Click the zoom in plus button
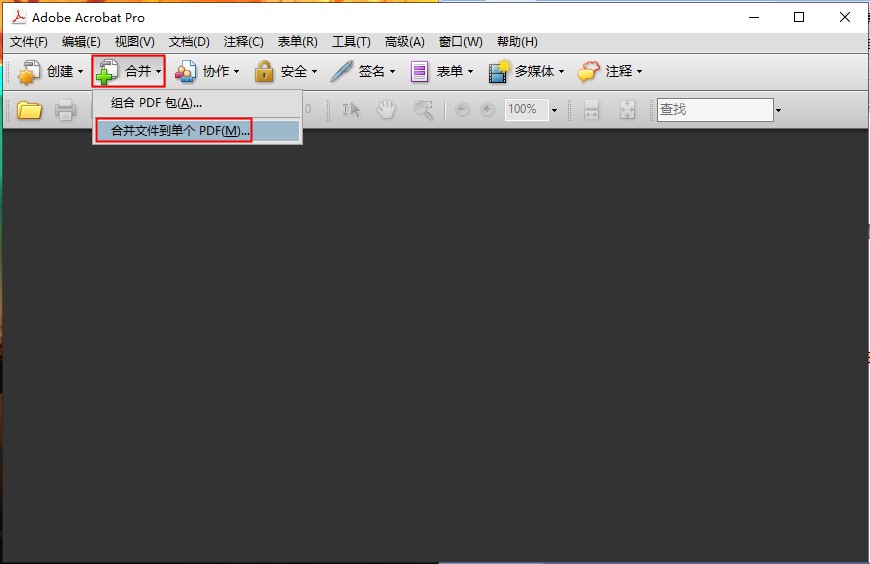Image resolution: width=870 pixels, height=564 pixels. 488,110
